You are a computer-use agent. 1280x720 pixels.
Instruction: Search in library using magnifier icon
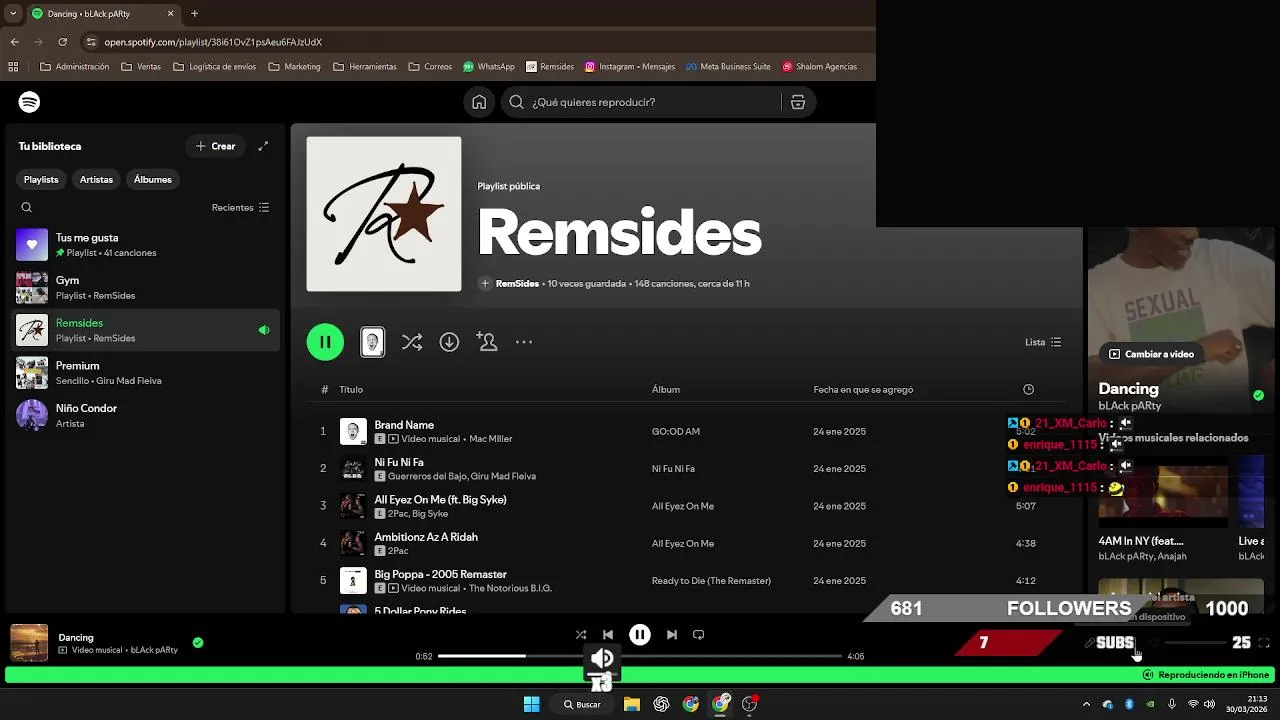(x=27, y=208)
